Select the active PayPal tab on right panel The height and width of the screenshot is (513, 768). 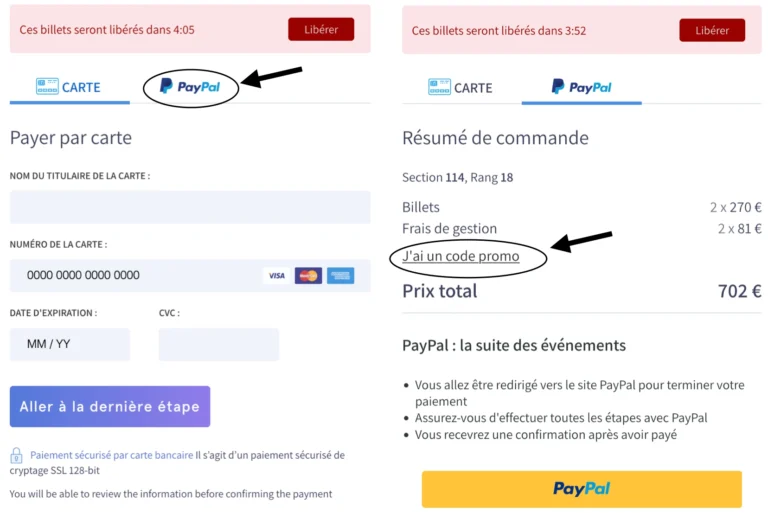[581, 87]
